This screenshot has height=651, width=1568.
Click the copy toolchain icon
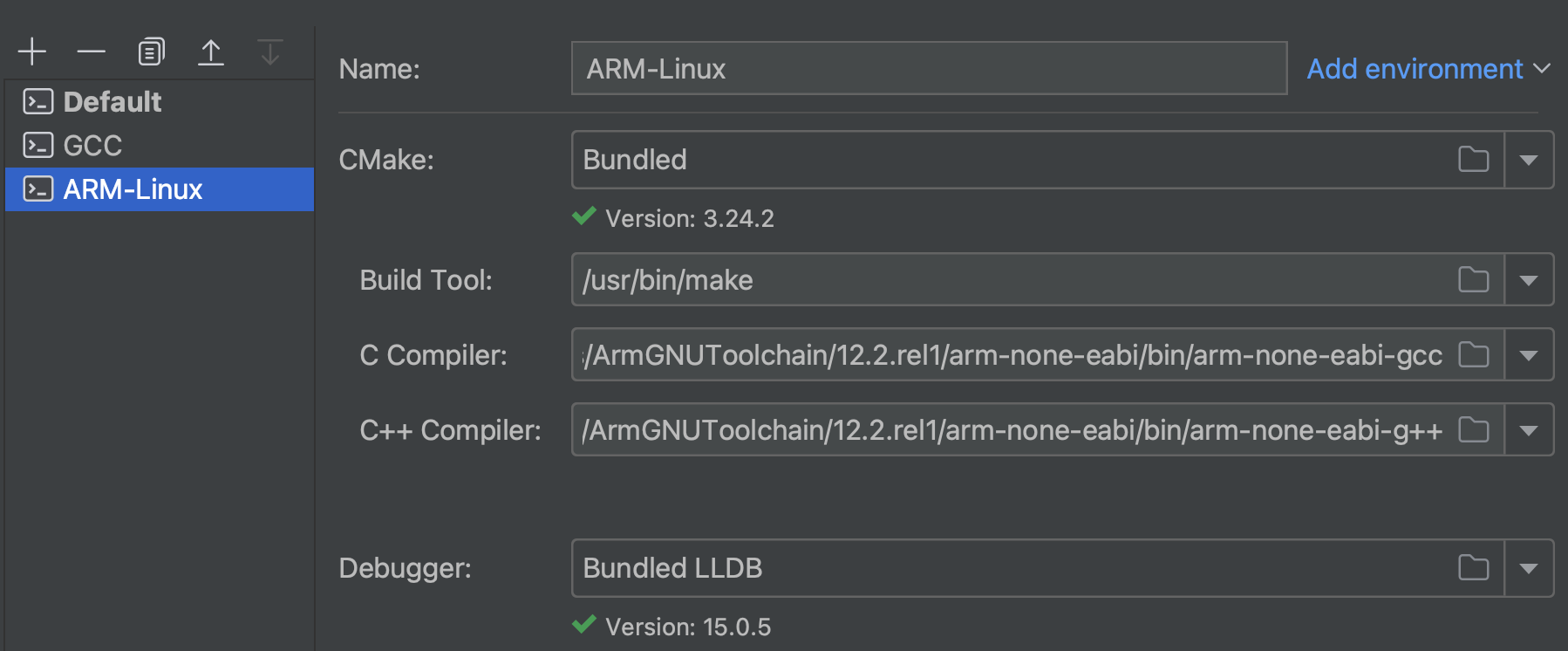(x=151, y=51)
